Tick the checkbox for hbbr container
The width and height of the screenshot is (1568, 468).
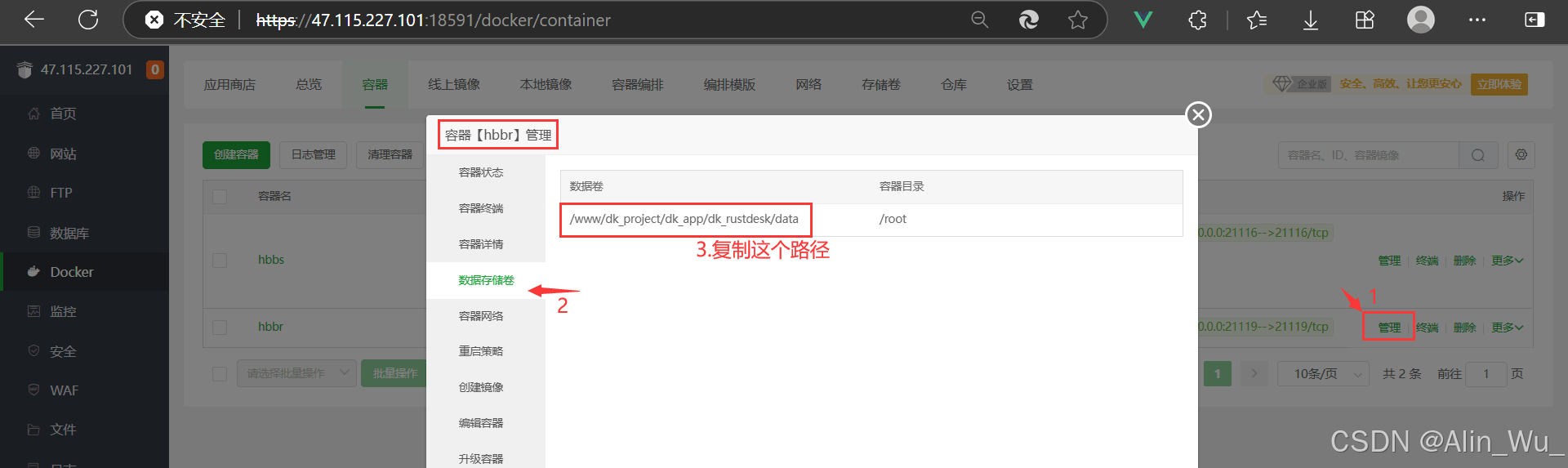click(220, 327)
